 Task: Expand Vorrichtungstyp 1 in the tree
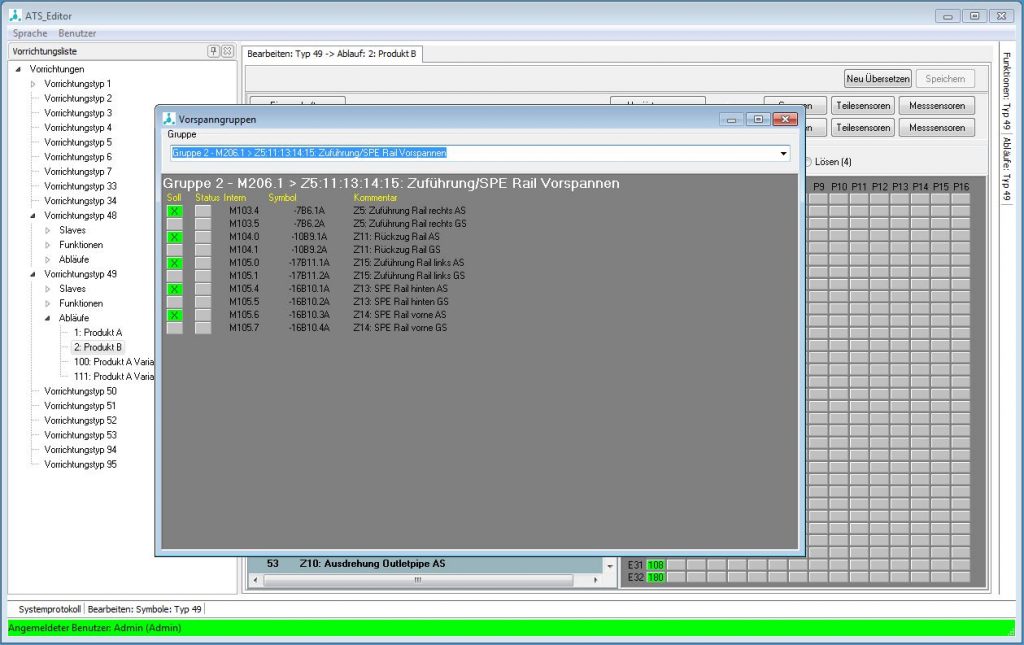(33, 84)
